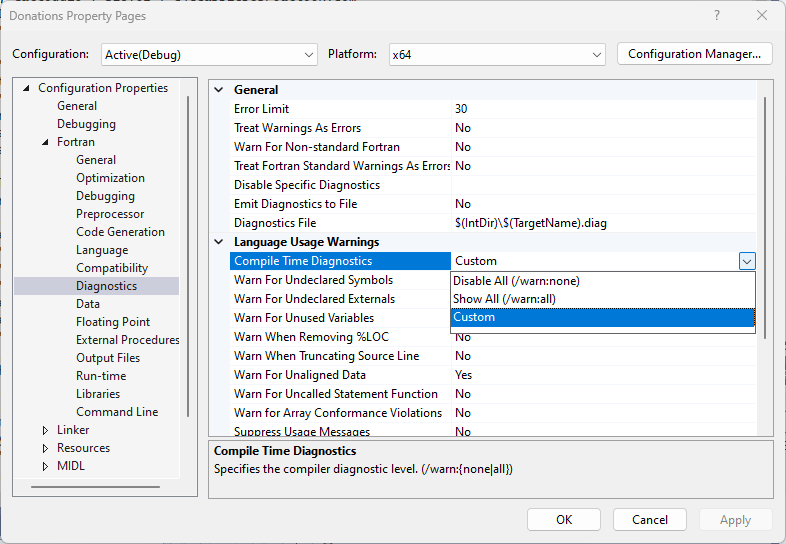Collapse the Language Usage Warnings section

[x=219, y=242]
